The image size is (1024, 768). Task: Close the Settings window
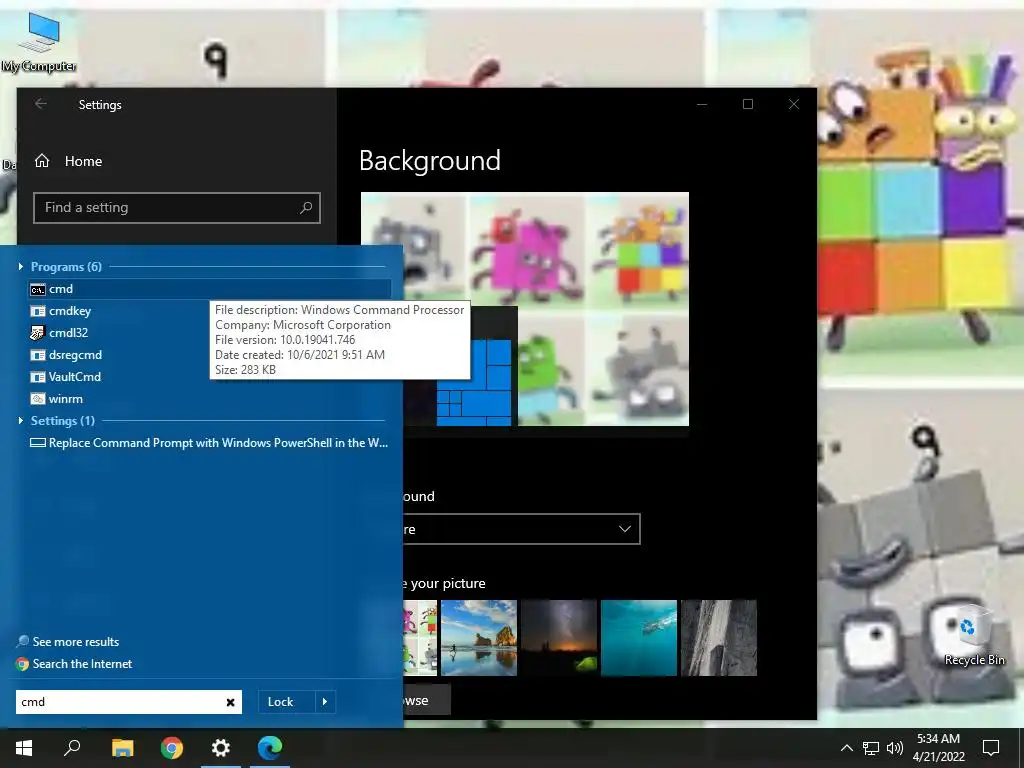(794, 104)
